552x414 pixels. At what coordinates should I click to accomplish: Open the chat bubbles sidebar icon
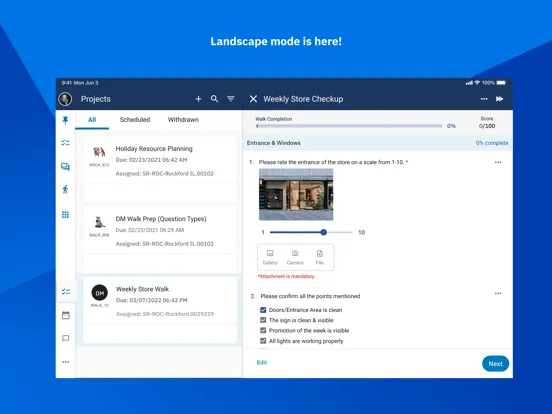(65, 167)
